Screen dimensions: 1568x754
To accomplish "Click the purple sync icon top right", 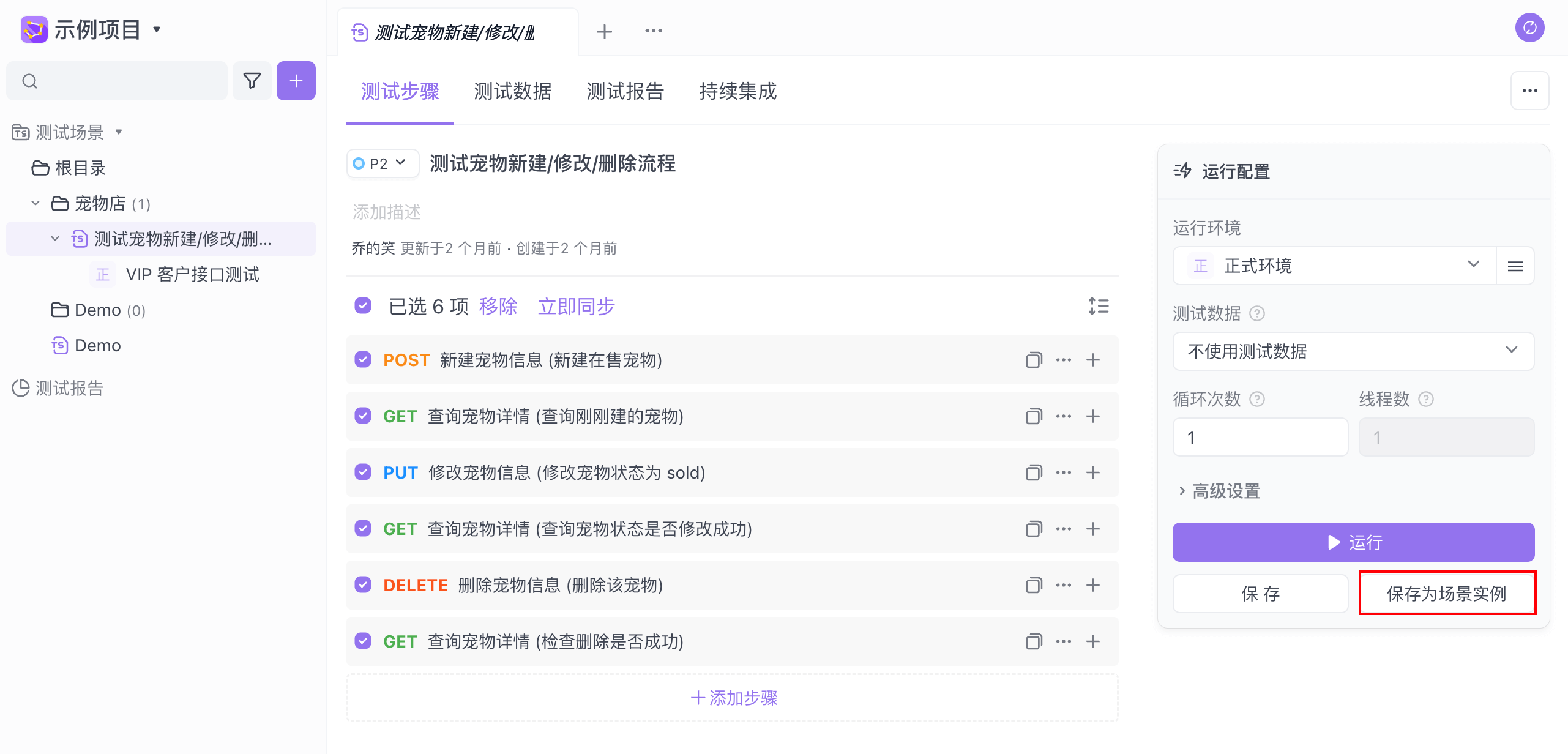I will click(x=1529, y=28).
